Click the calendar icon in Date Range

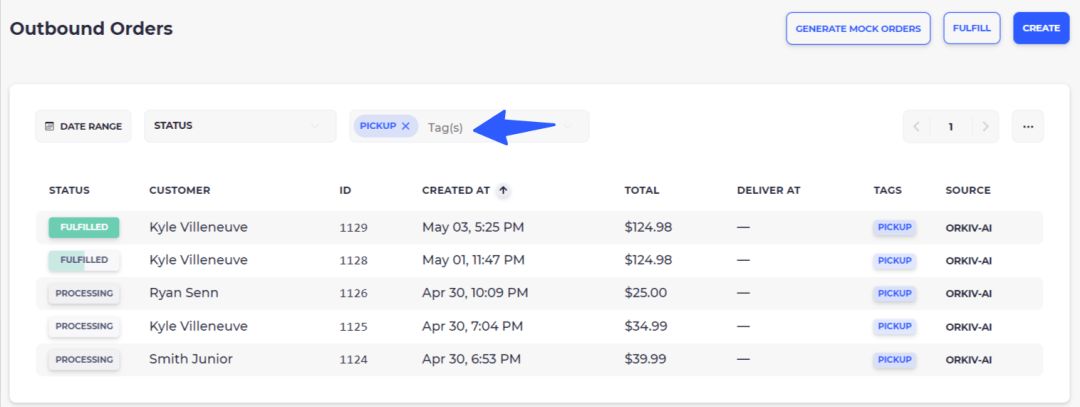tap(49, 127)
